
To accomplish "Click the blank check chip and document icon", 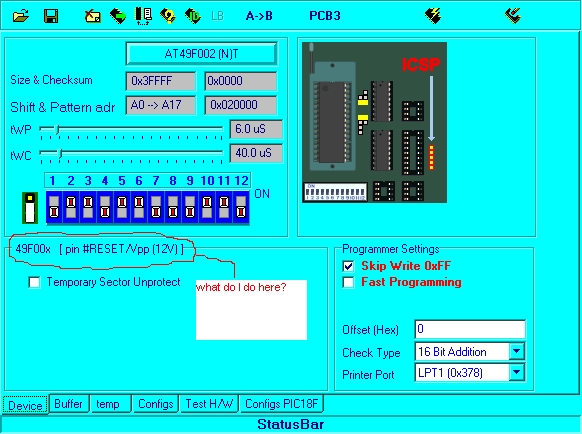I will (x=143, y=16).
